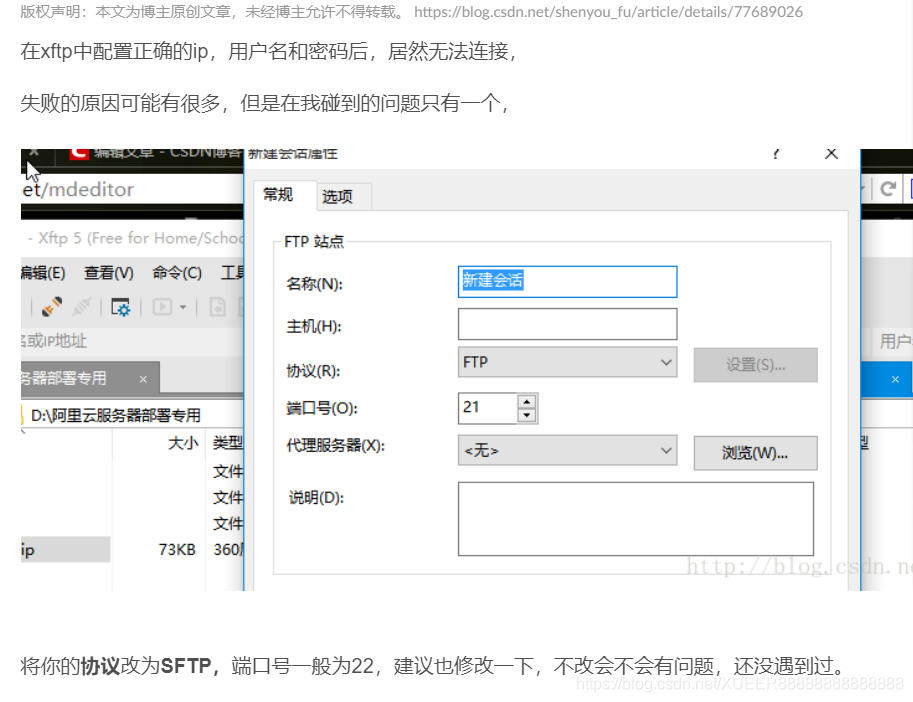Click the 73KB size cell
The image size is (913, 702).
click(x=177, y=549)
